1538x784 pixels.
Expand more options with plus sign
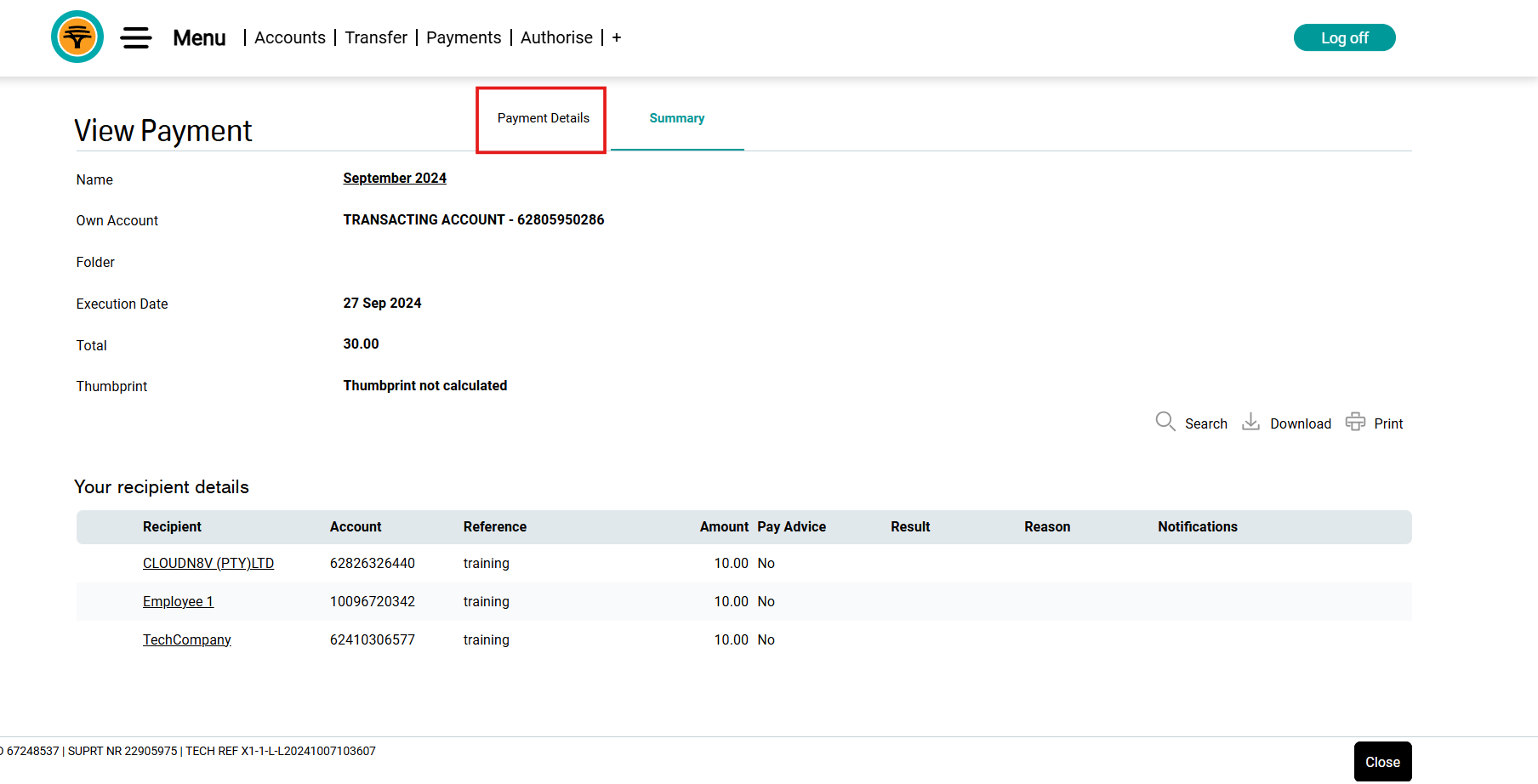tap(617, 37)
